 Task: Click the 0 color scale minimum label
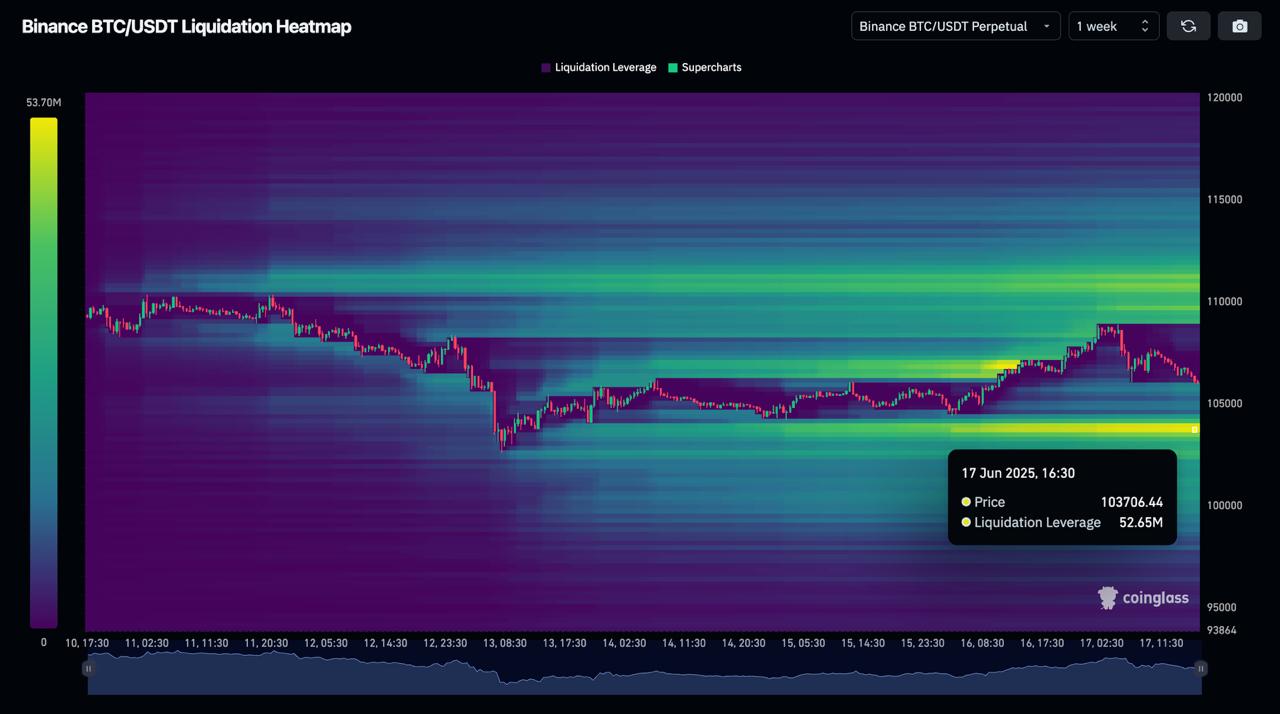click(43, 642)
